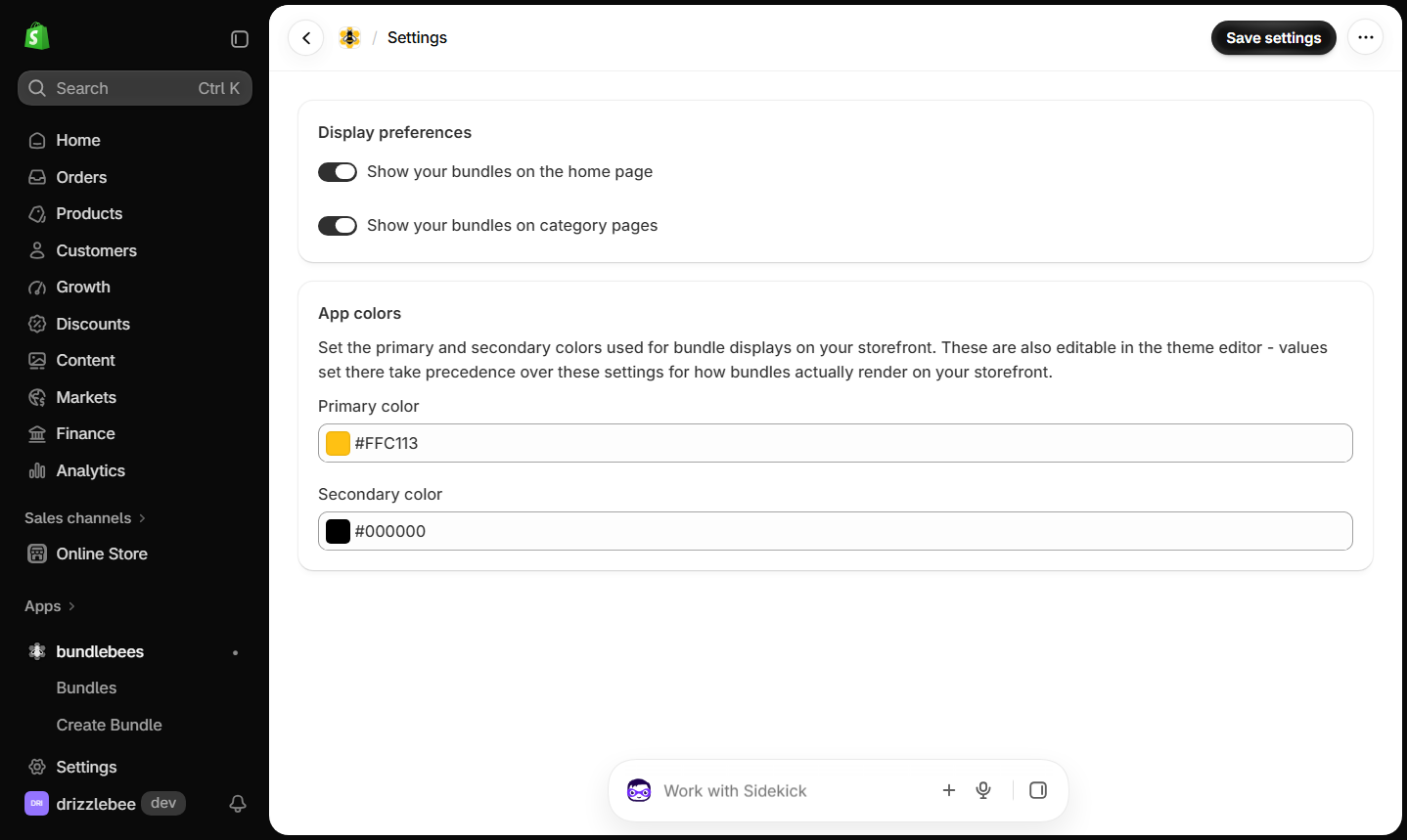The width and height of the screenshot is (1407, 840).
Task: Click the Settings breadcrumb title
Action: pyautogui.click(x=417, y=38)
